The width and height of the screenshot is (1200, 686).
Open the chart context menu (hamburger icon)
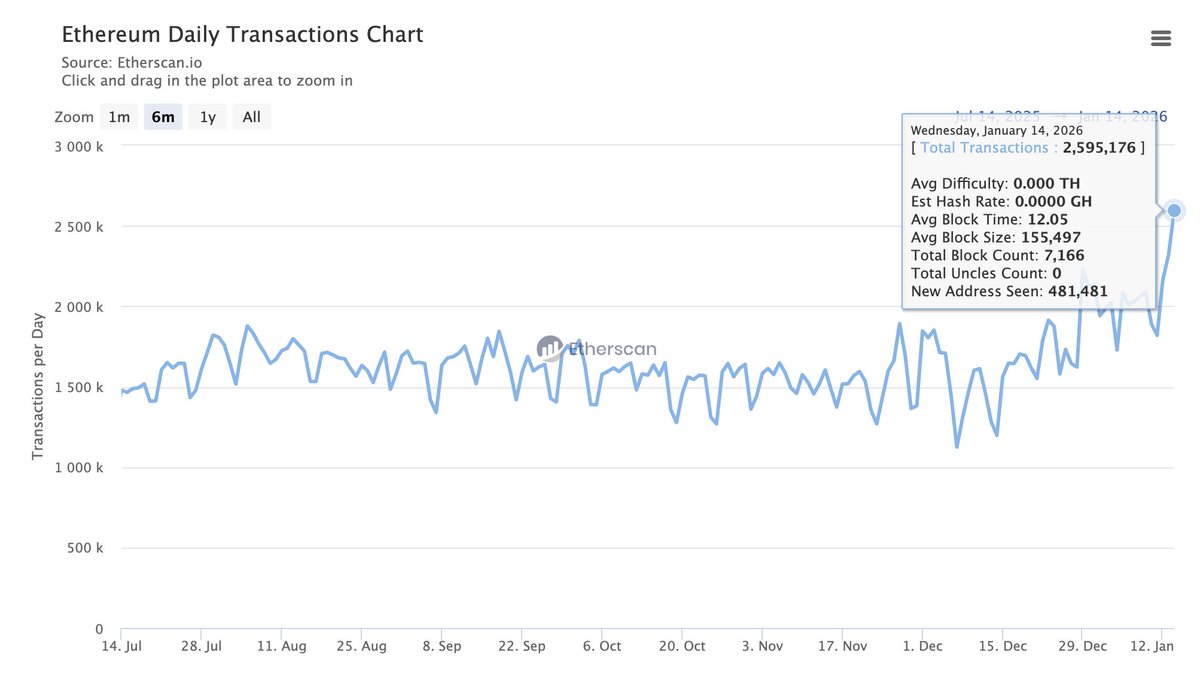(1160, 38)
